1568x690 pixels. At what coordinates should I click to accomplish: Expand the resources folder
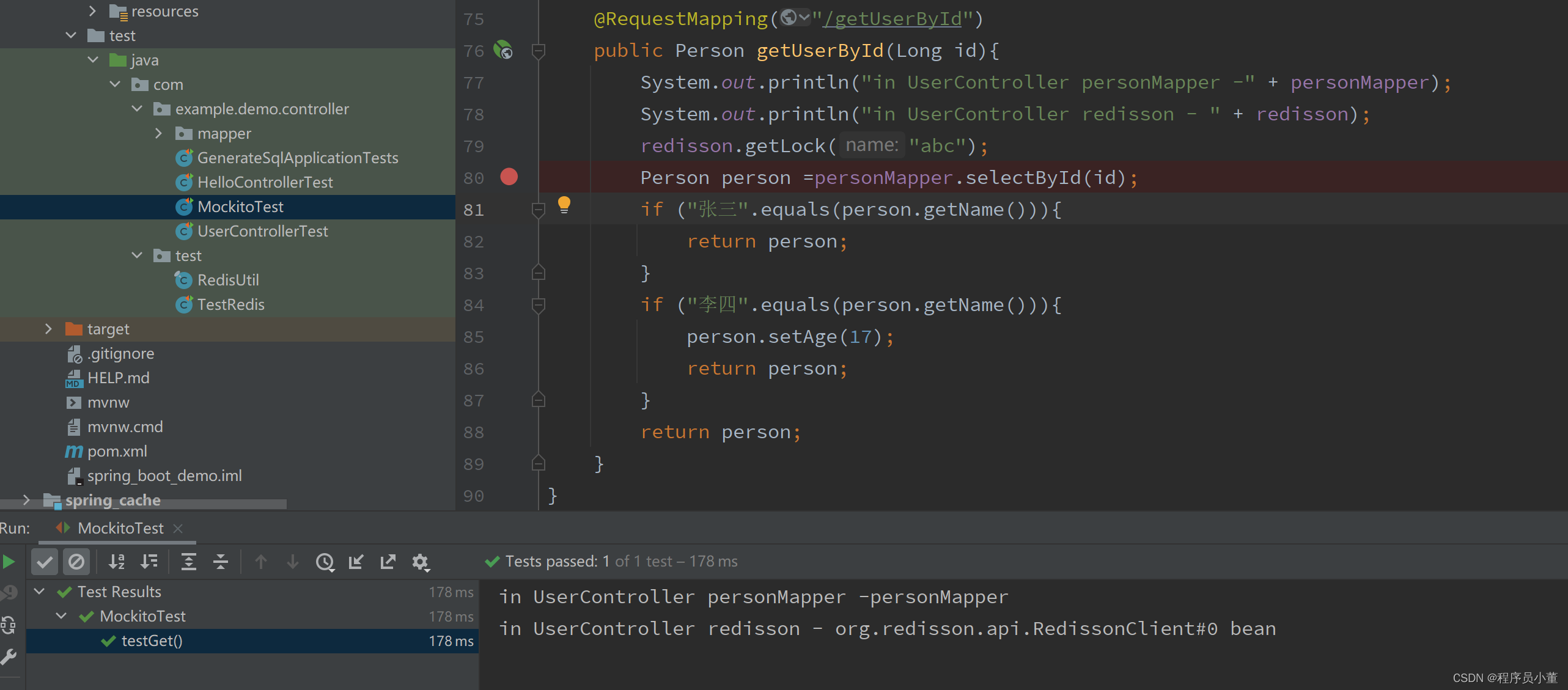92,11
